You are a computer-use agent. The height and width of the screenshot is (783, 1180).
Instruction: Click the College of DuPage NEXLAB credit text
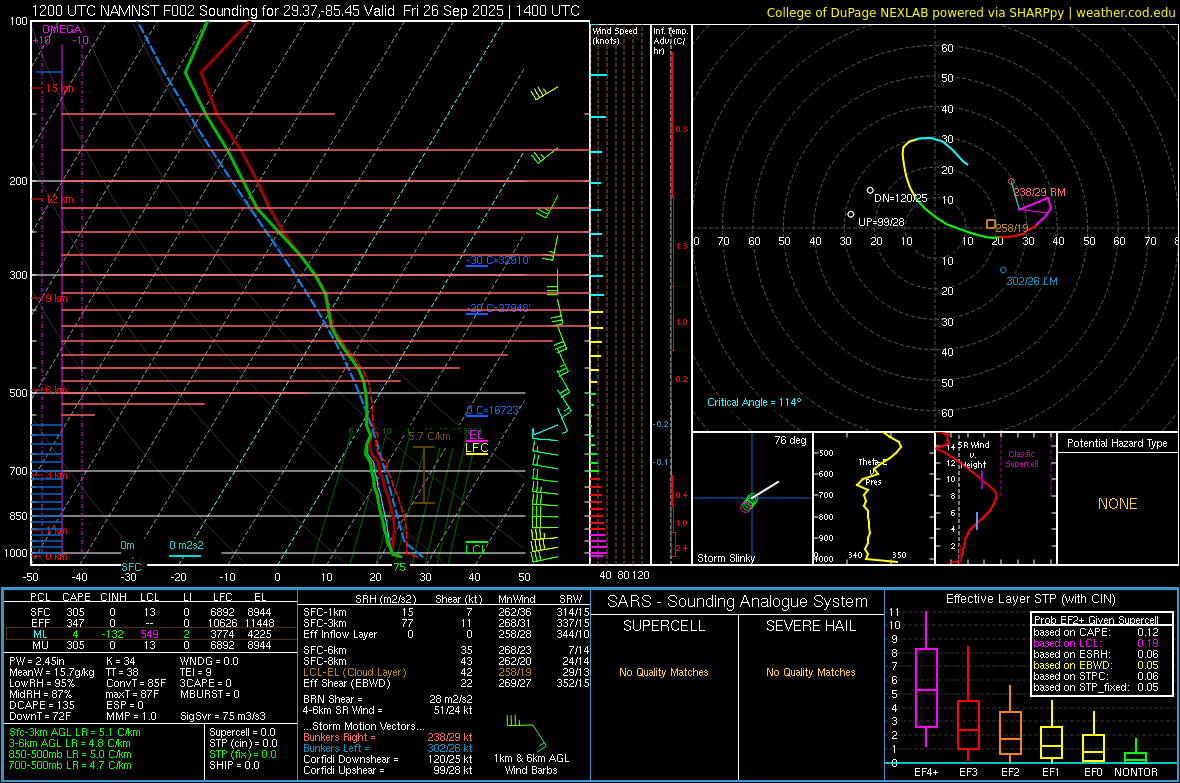coord(970,12)
